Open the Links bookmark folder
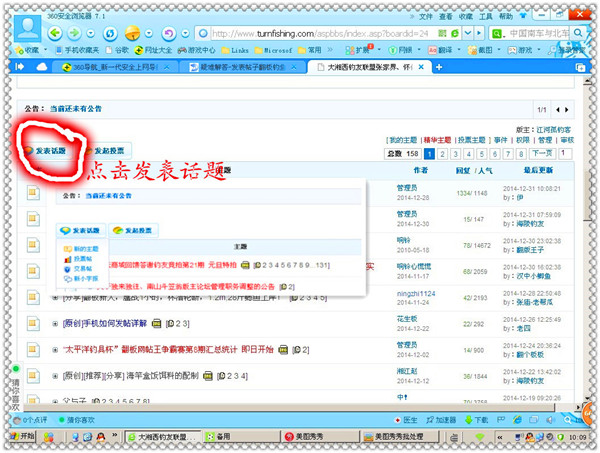Screen dimensions: 600x453 (x=235, y=50)
